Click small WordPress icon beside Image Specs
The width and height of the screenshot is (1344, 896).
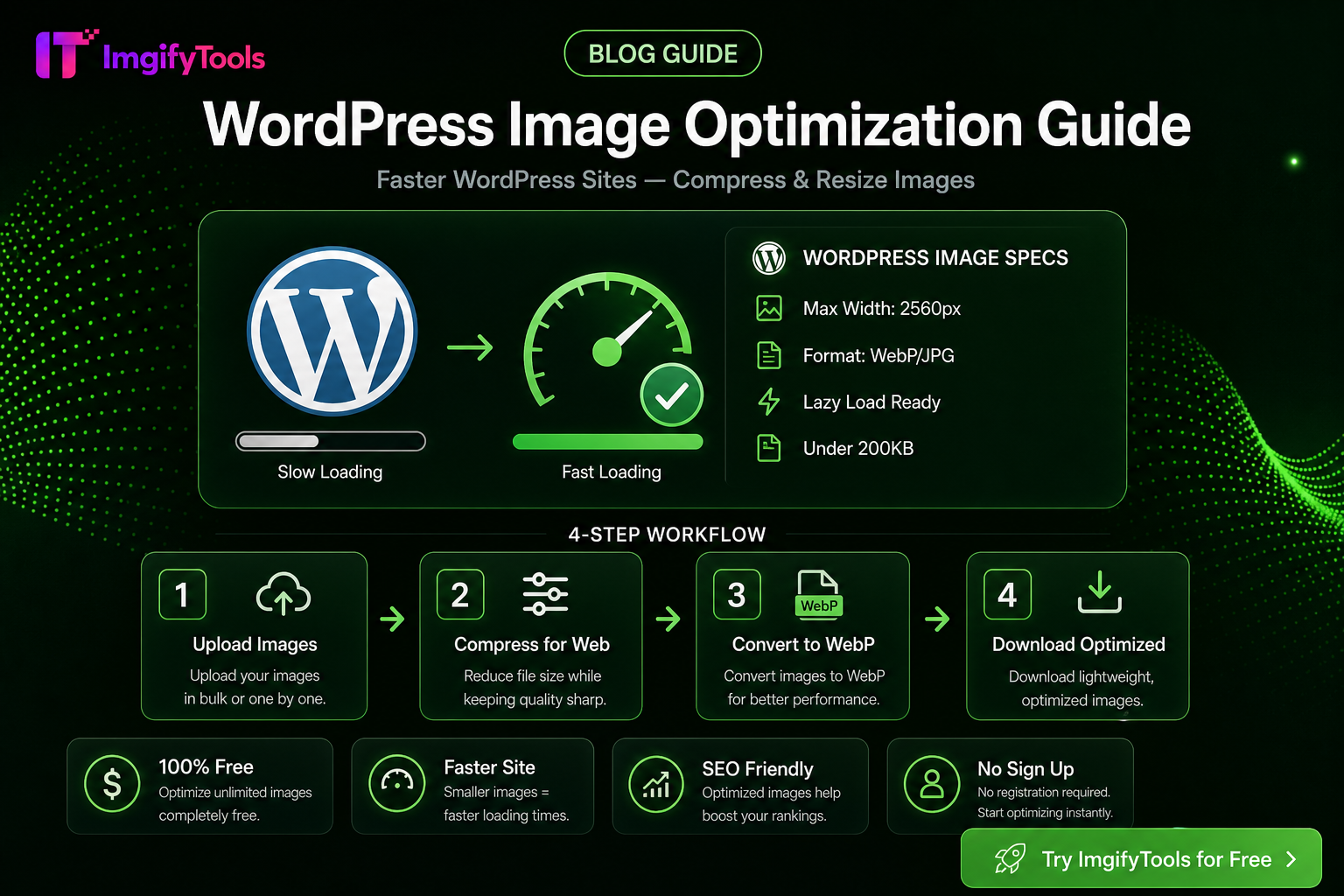click(x=769, y=258)
